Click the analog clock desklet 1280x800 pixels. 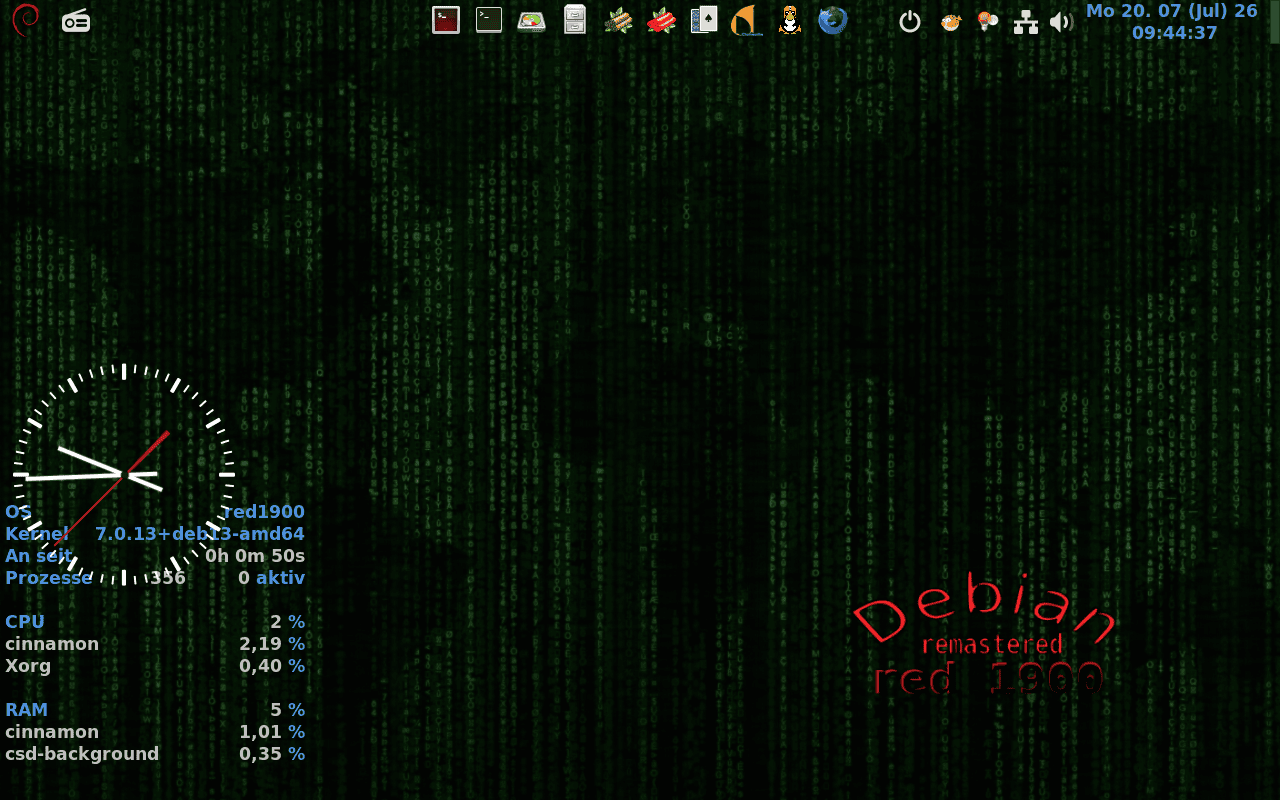pyautogui.click(x=124, y=474)
